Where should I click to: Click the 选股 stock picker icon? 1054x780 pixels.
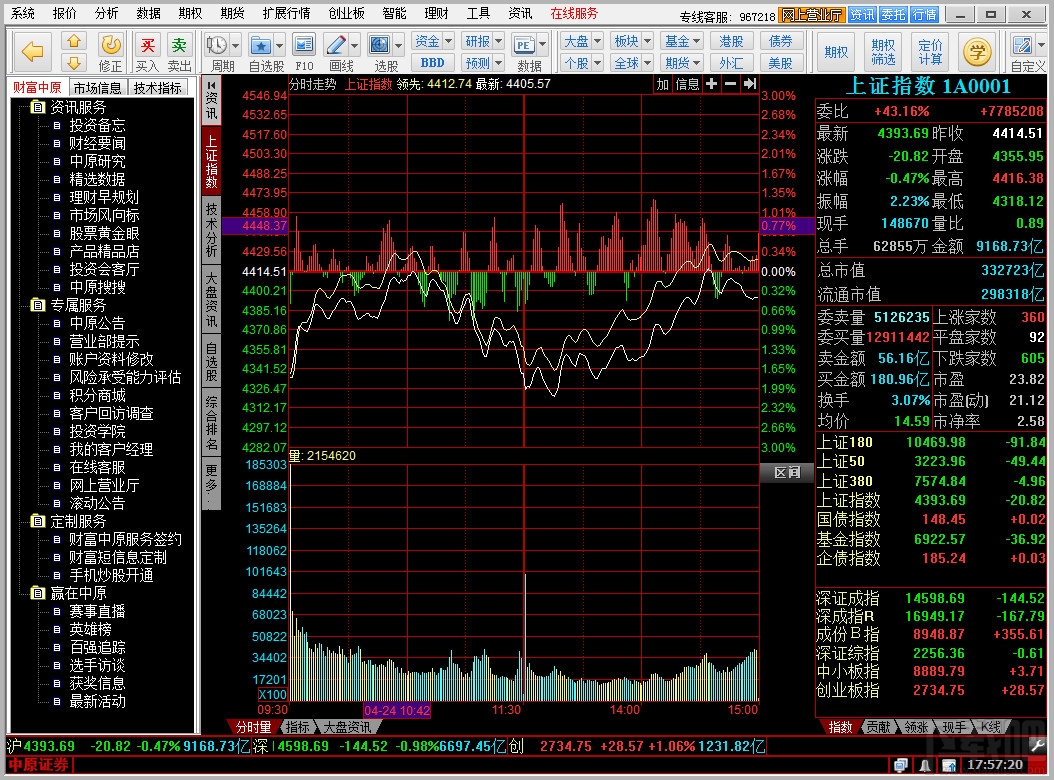(380, 46)
